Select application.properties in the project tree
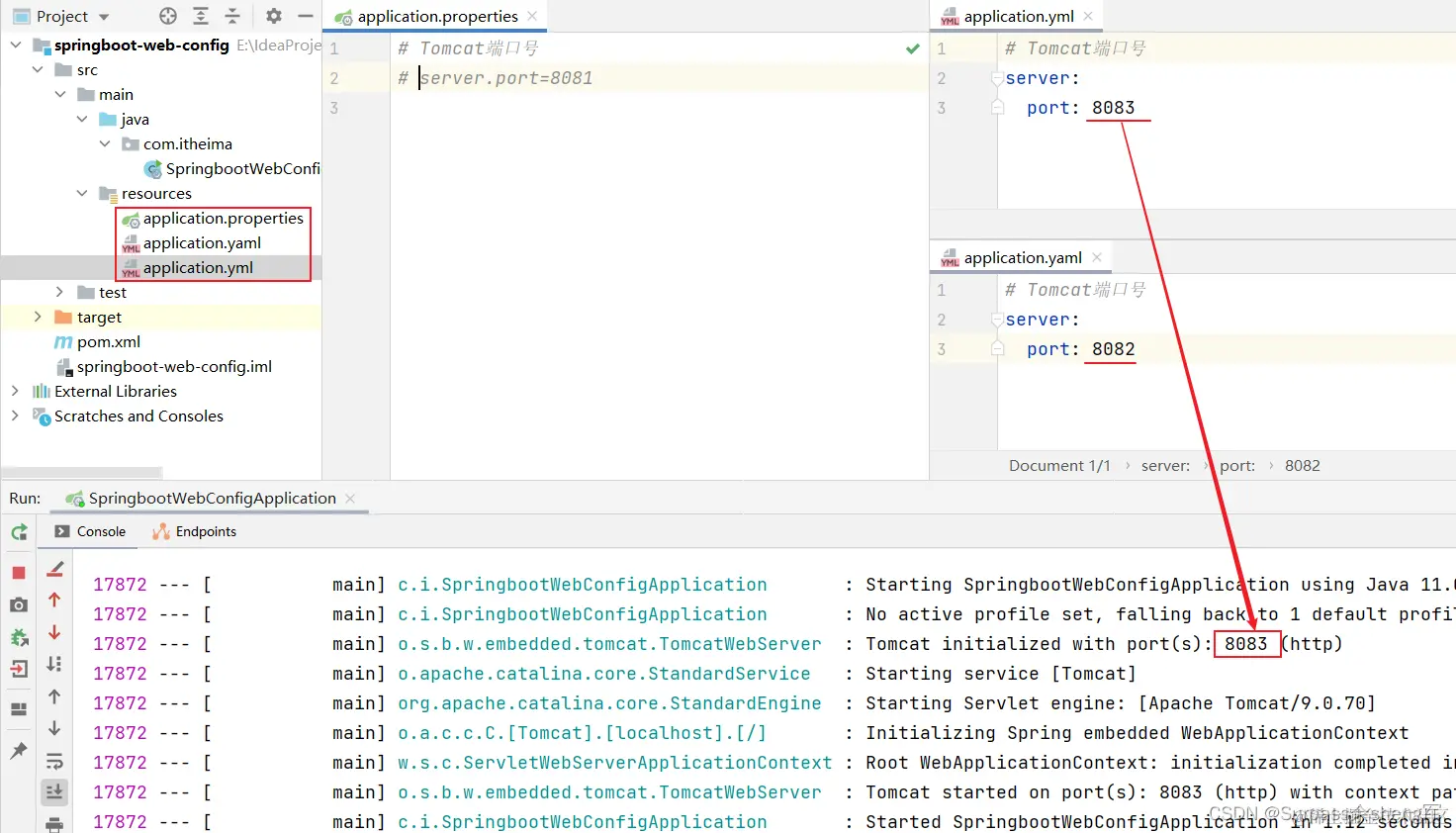 click(223, 218)
